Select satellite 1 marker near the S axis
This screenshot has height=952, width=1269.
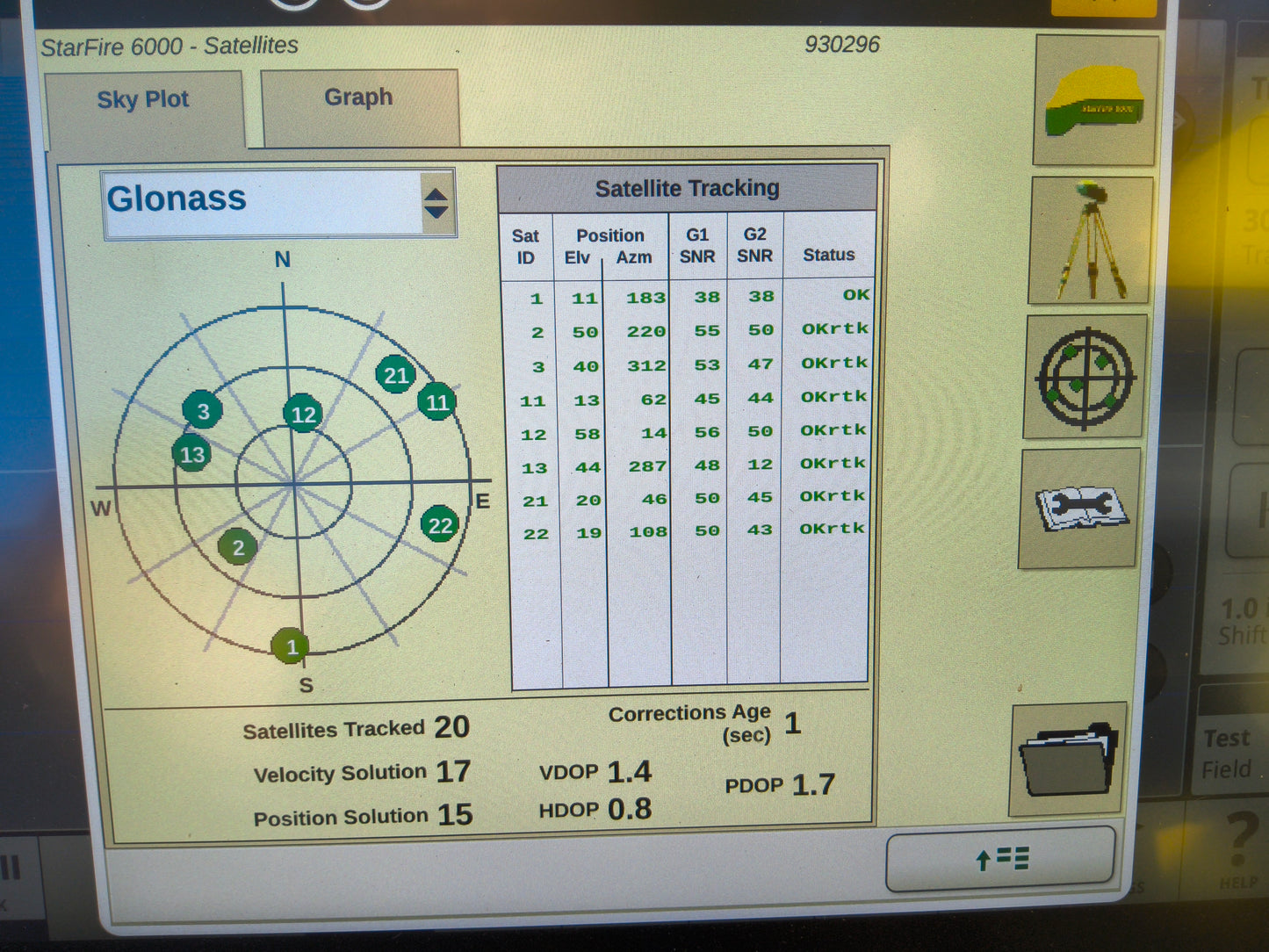point(292,646)
